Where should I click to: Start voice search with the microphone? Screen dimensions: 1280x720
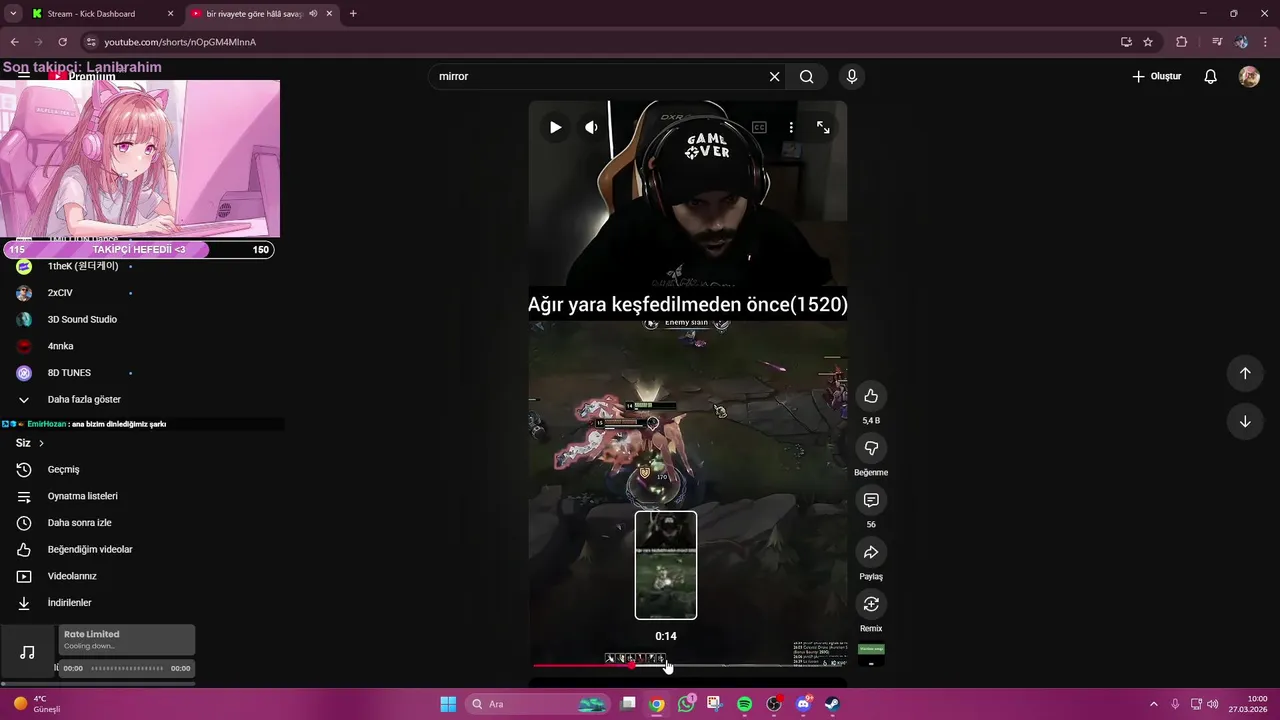852,77
